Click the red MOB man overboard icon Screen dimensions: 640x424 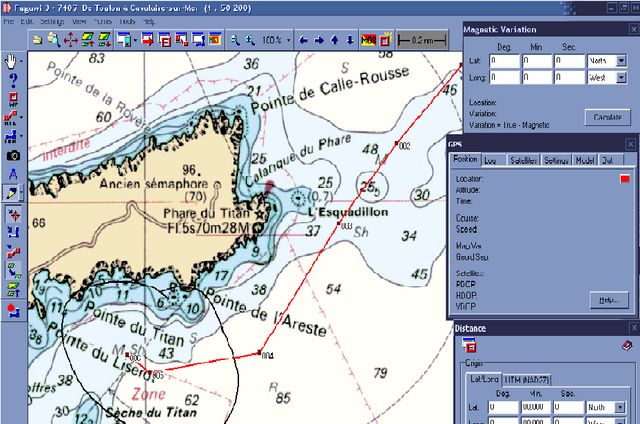pos(368,40)
